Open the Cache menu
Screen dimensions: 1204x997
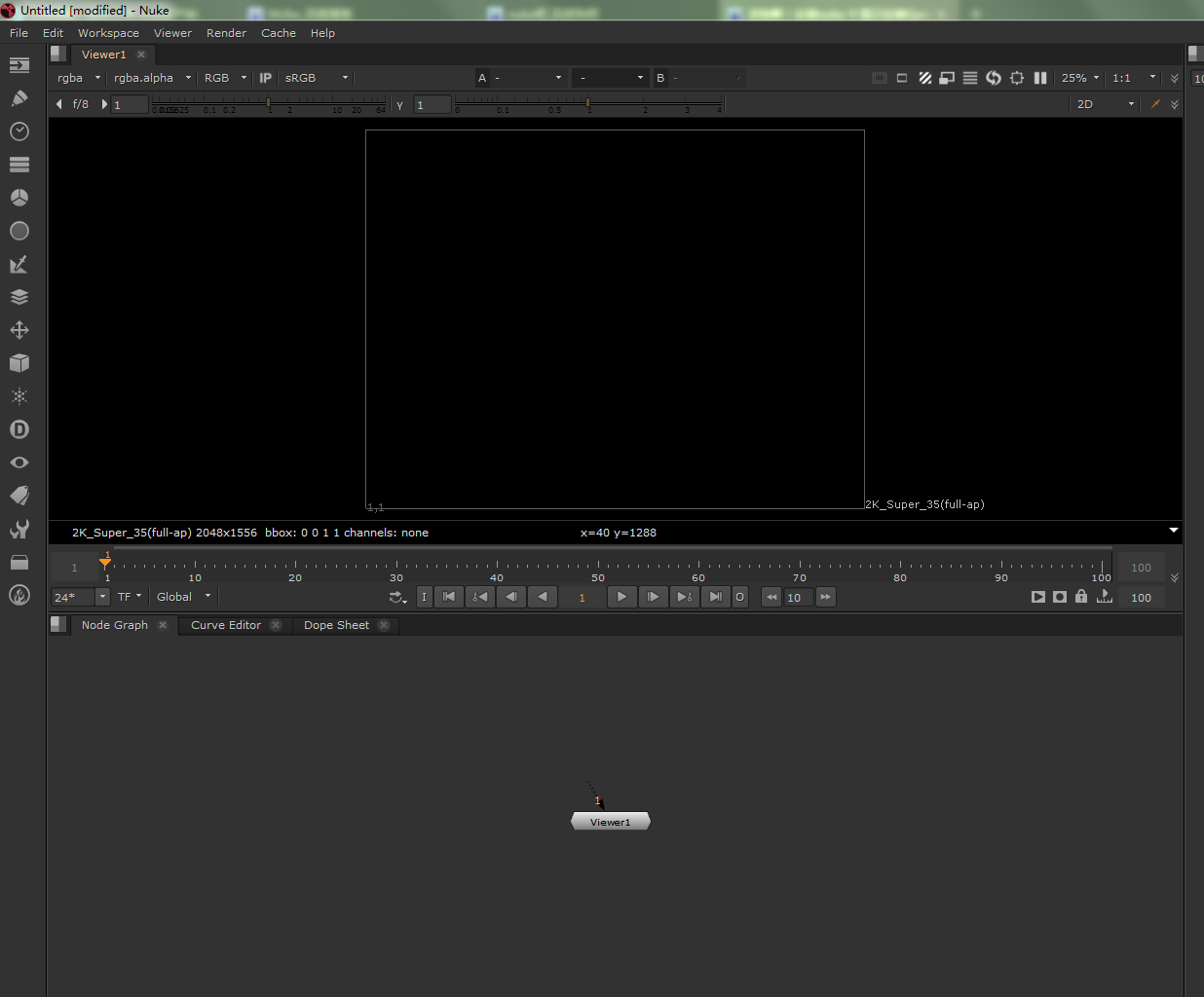(x=279, y=33)
